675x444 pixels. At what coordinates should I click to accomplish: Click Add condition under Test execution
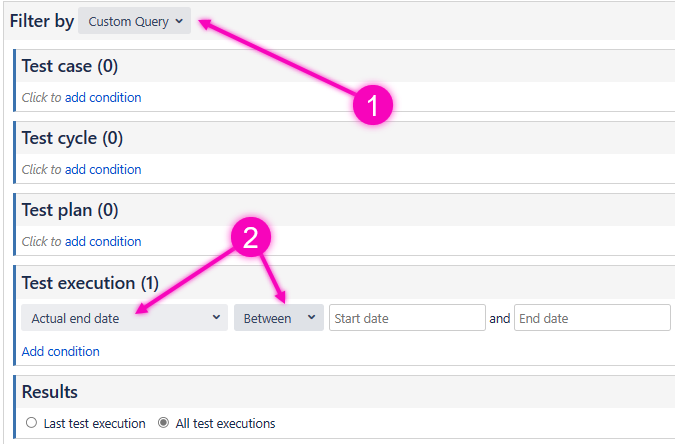pyautogui.click(x=61, y=352)
